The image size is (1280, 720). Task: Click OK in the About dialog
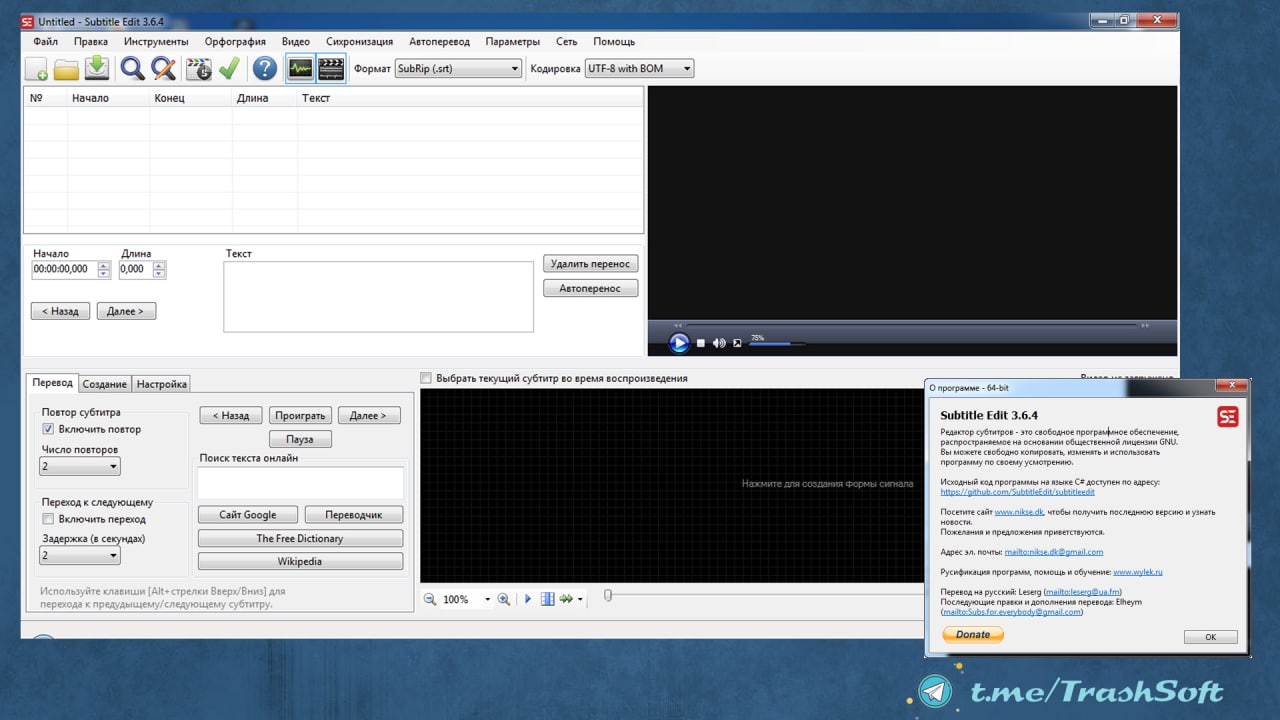1211,637
